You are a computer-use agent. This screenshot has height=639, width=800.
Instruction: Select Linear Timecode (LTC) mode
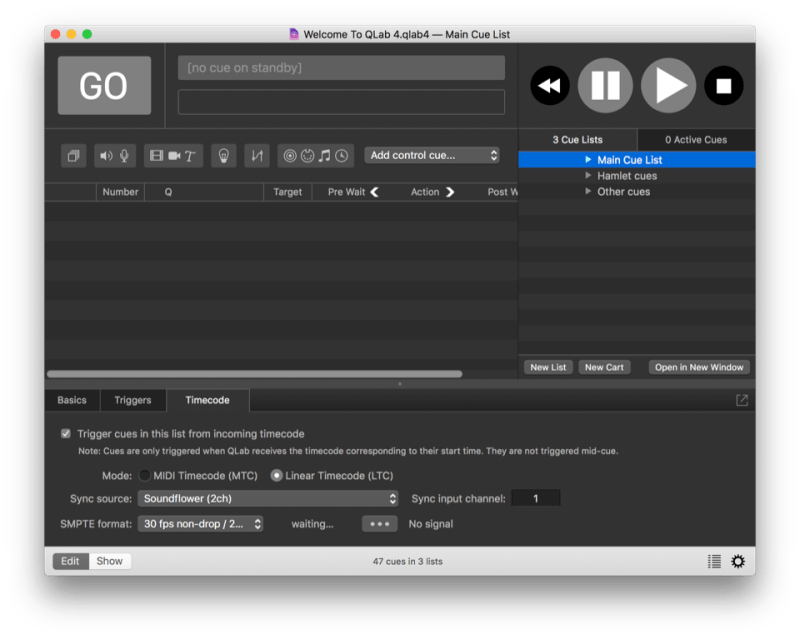click(x=277, y=476)
